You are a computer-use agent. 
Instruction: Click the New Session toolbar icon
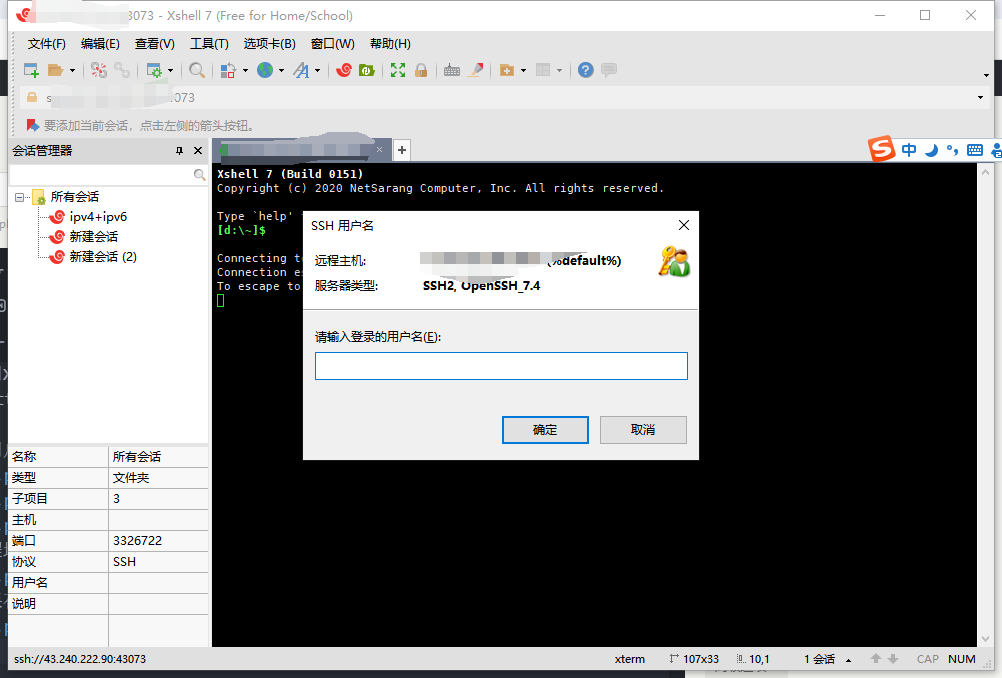[x=31, y=70]
